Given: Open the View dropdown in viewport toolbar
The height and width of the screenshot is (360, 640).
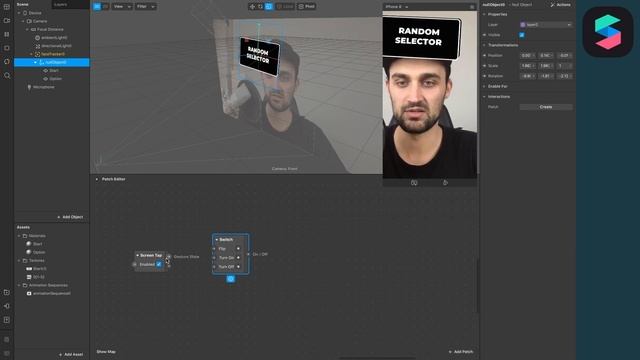Looking at the screenshot, I should 122,7.
